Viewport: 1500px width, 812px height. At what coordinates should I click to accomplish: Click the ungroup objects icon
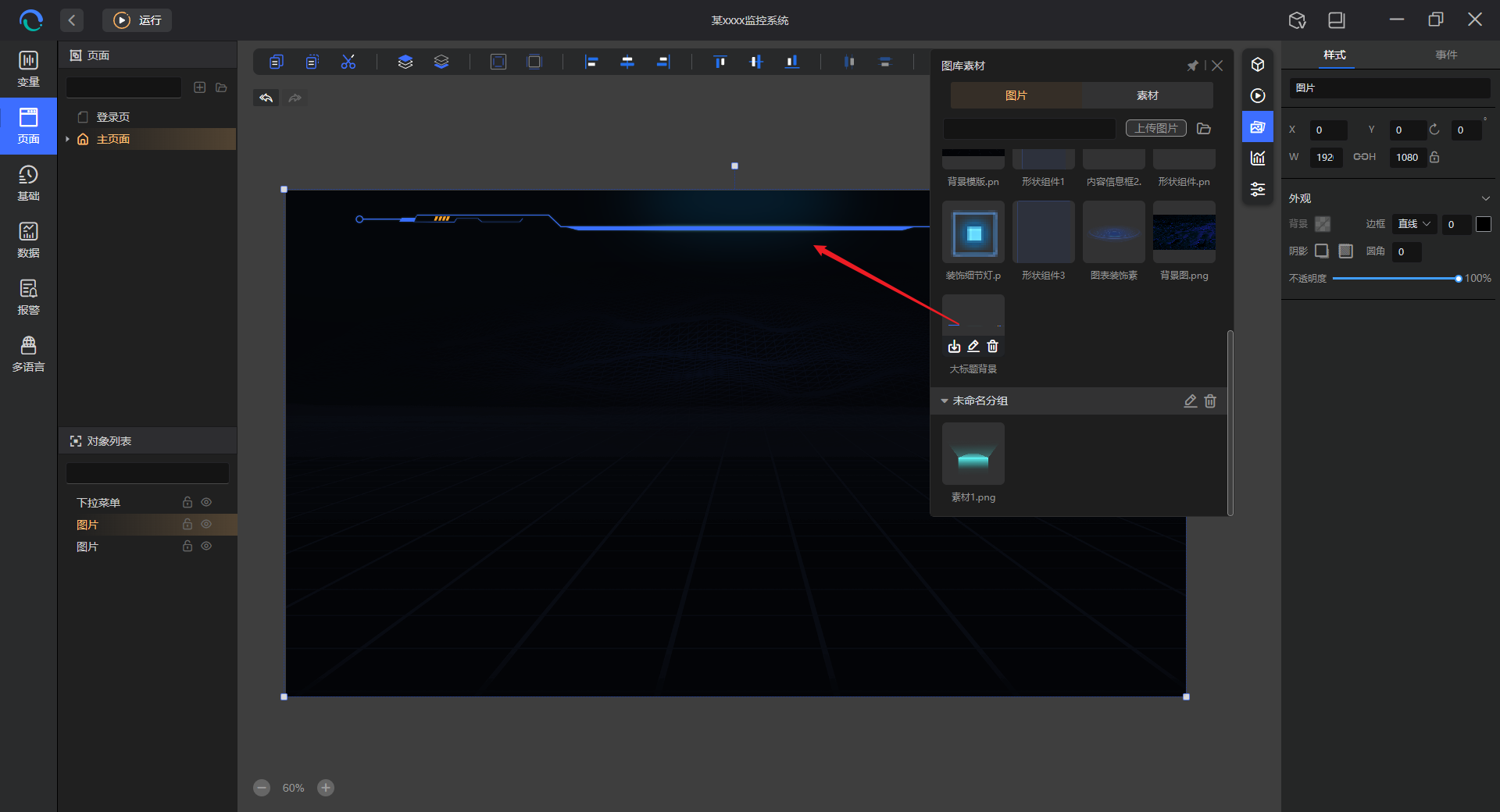pos(534,62)
